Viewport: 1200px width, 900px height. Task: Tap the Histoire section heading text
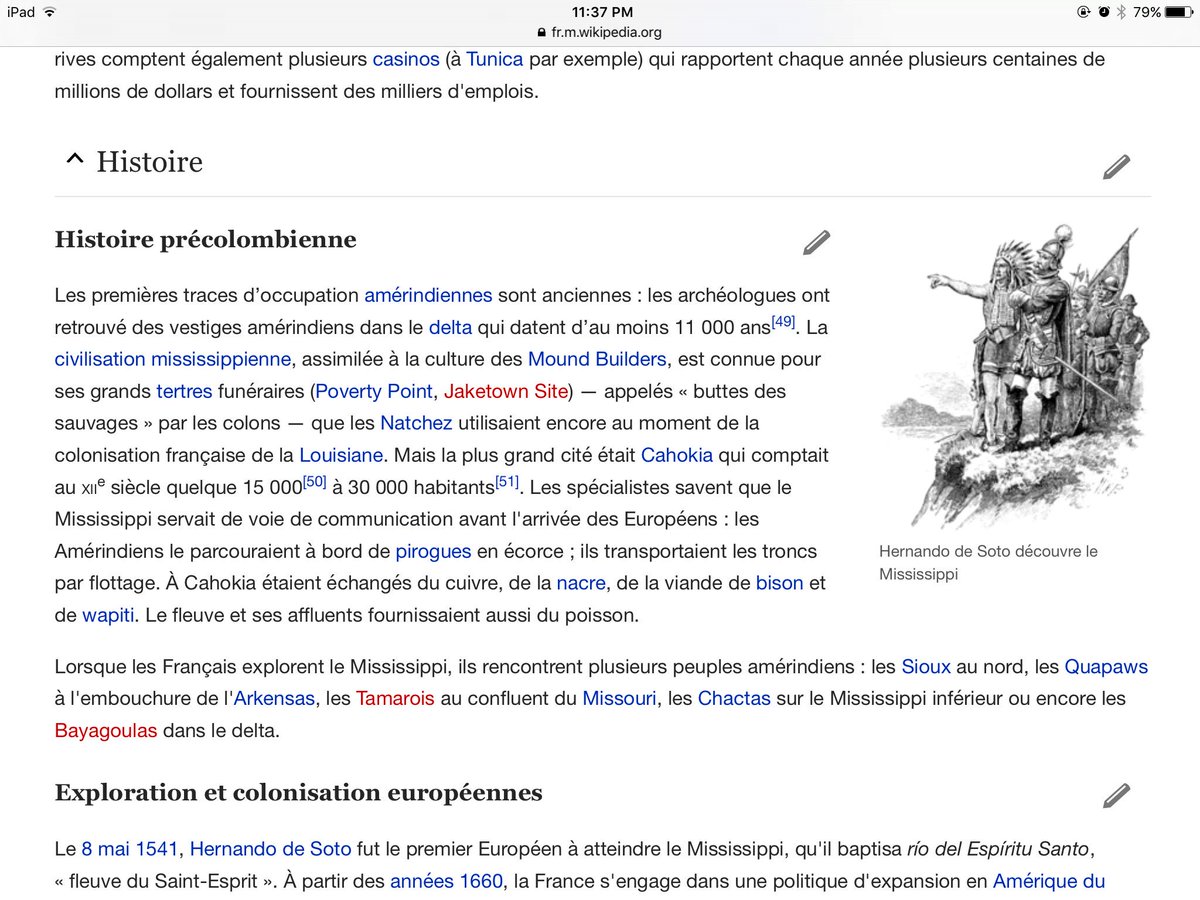[149, 162]
